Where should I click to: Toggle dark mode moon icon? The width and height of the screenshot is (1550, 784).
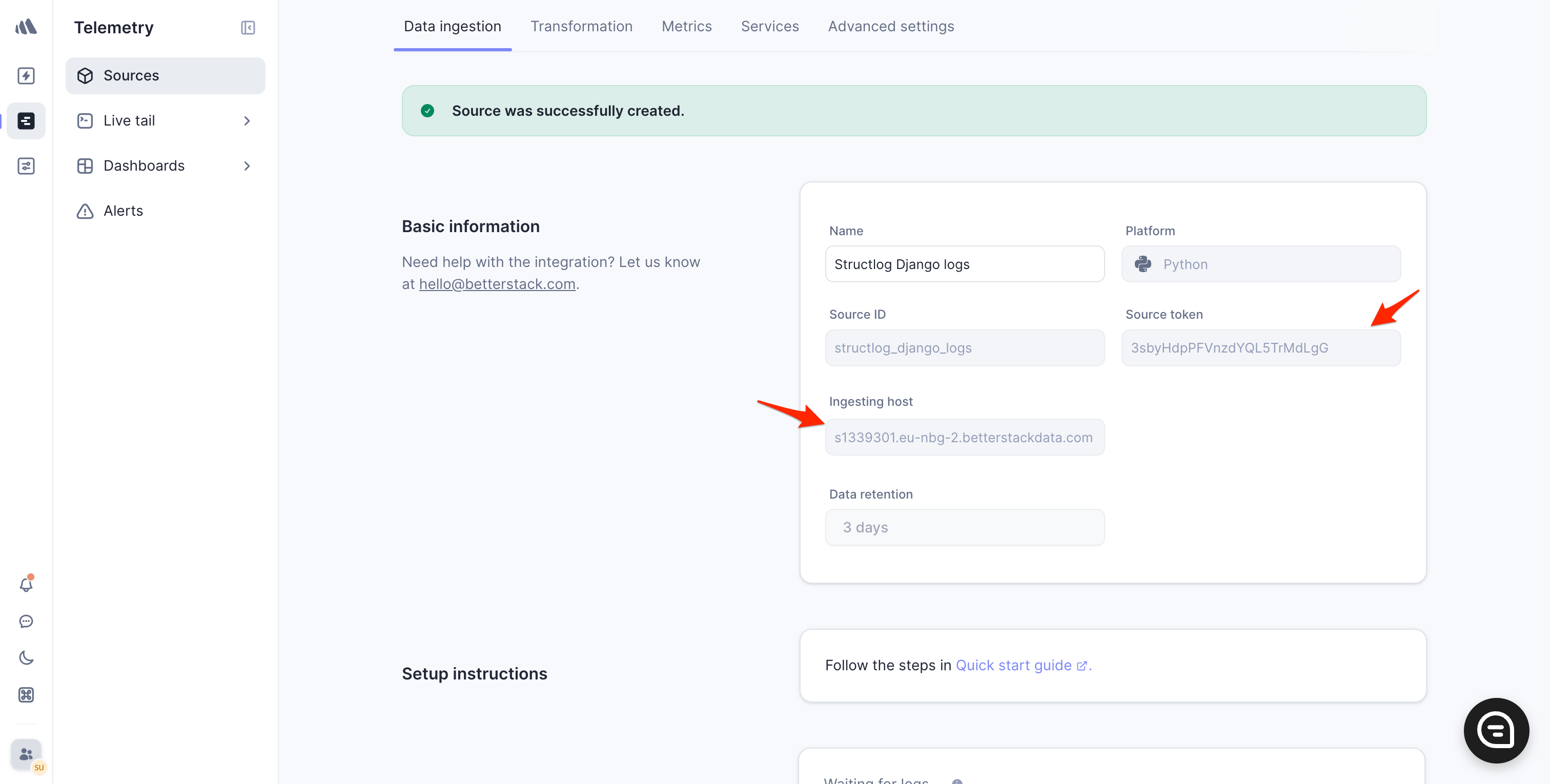pyautogui.click(x=26, y=657)
